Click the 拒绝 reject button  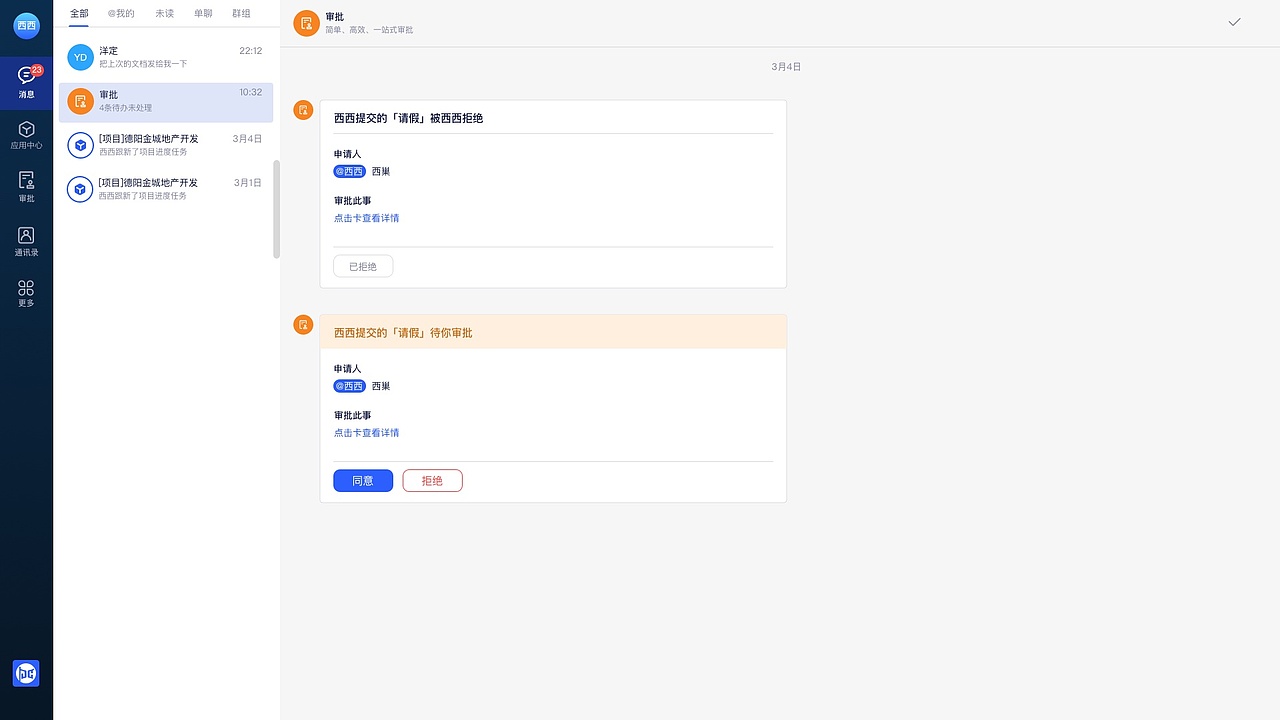(x=432, y=480)
